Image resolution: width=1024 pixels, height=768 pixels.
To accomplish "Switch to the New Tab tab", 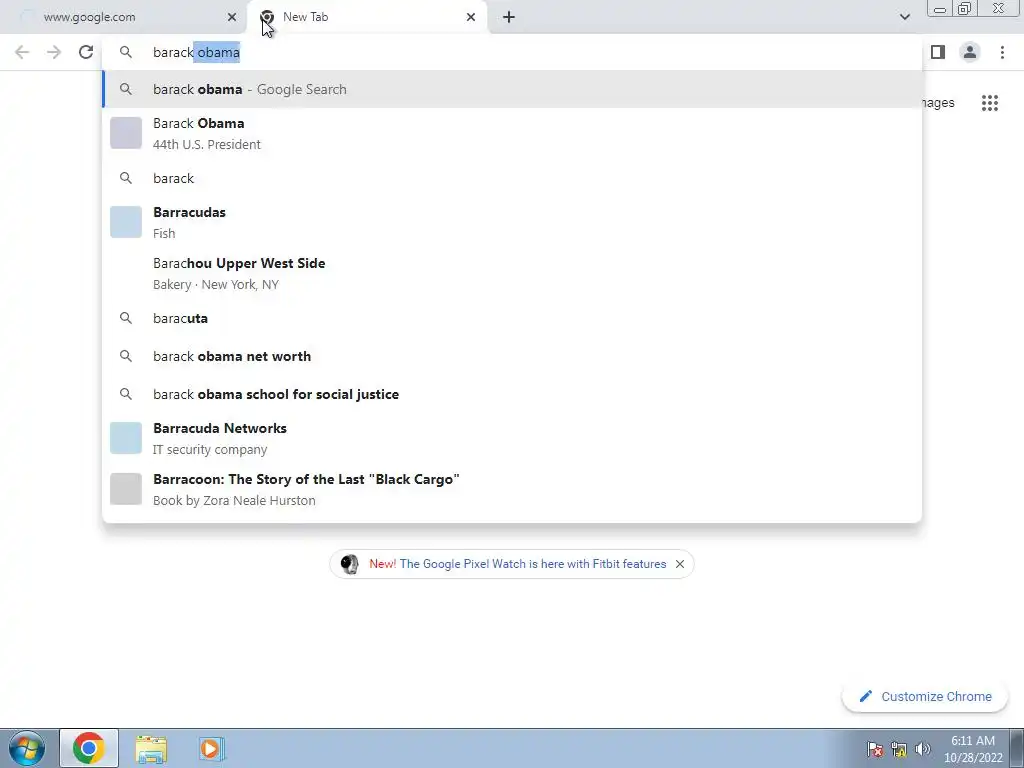I will 367,17.
